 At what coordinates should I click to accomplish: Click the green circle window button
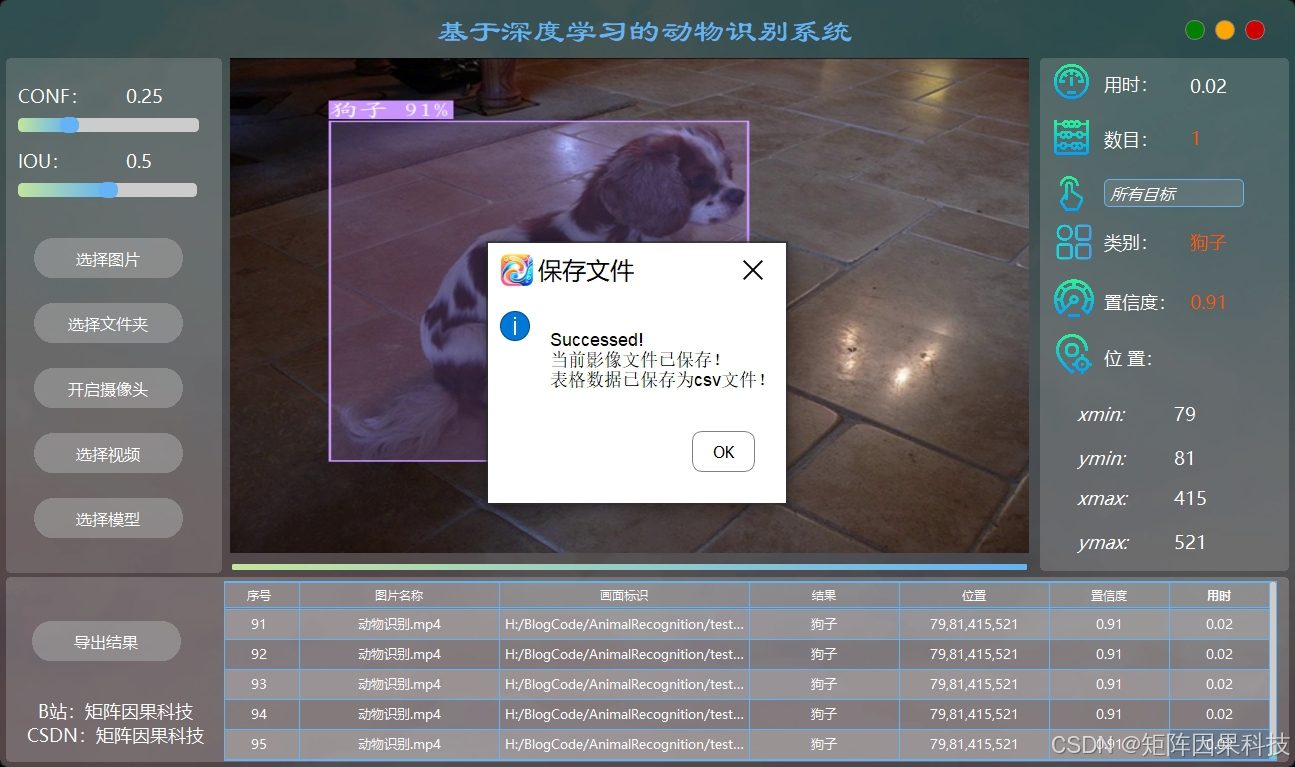[1194, 30]
